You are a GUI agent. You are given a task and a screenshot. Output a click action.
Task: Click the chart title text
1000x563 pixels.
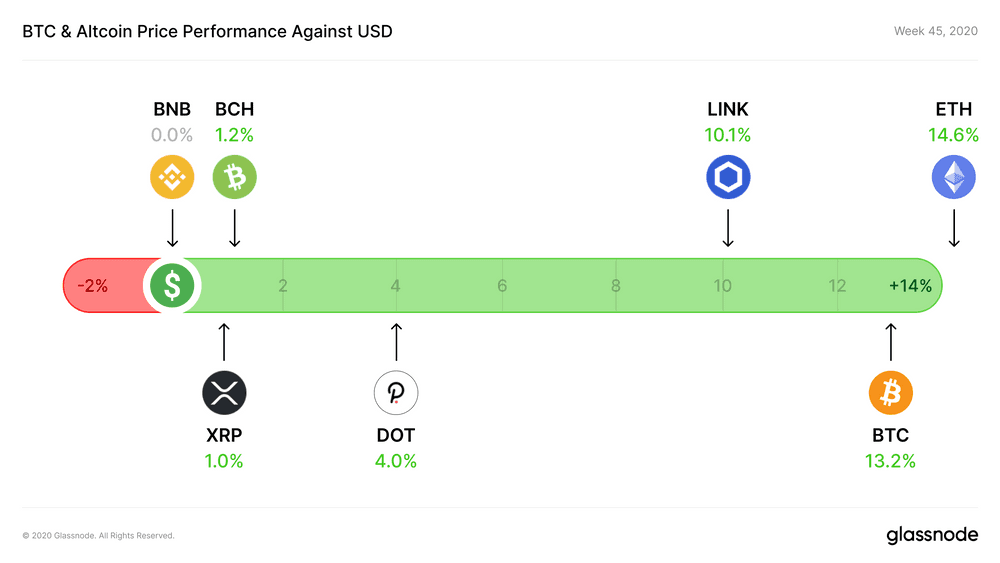click(207, 31)
